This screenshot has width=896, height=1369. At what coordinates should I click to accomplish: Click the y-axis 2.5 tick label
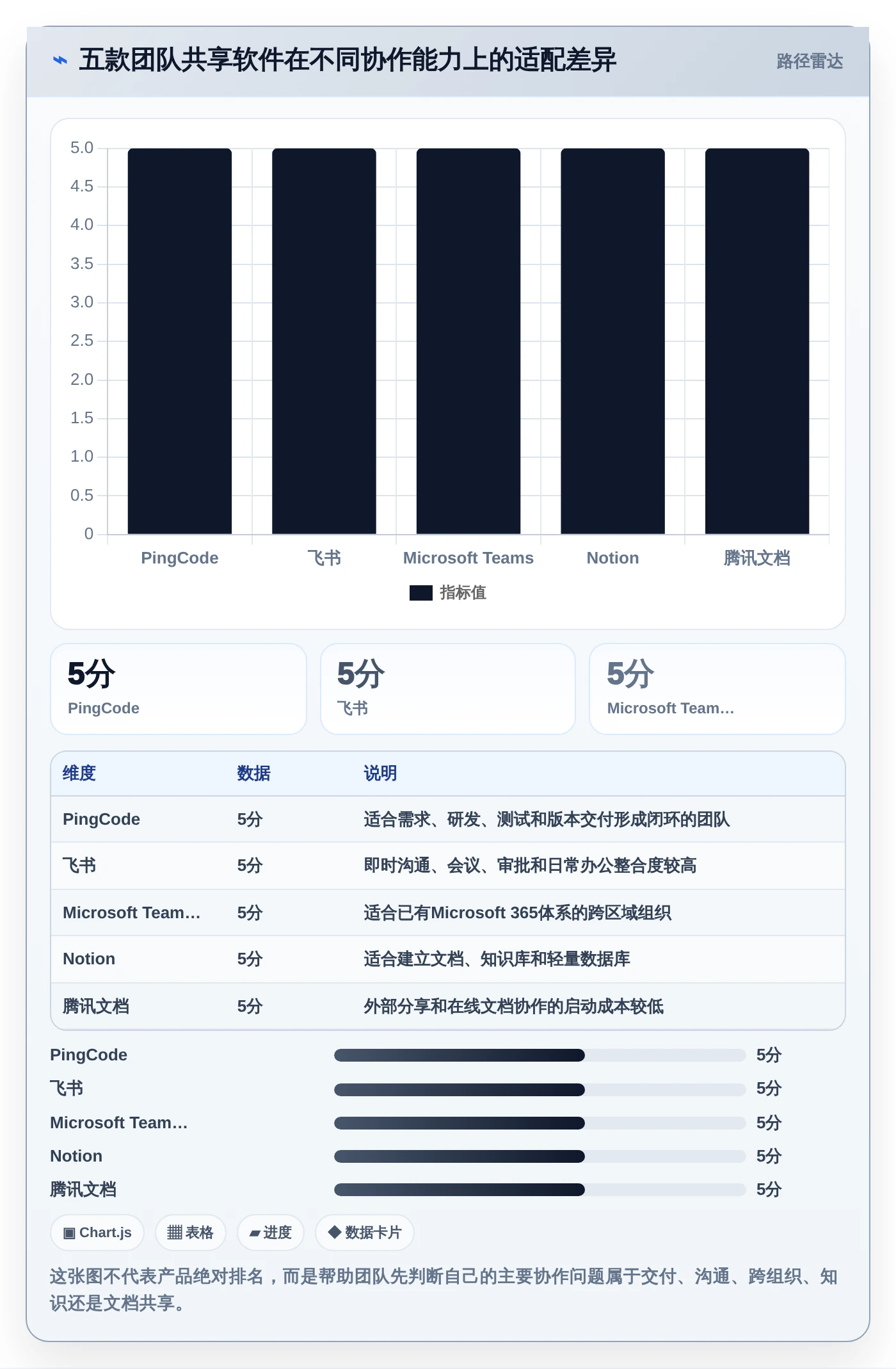coord(82,341)
